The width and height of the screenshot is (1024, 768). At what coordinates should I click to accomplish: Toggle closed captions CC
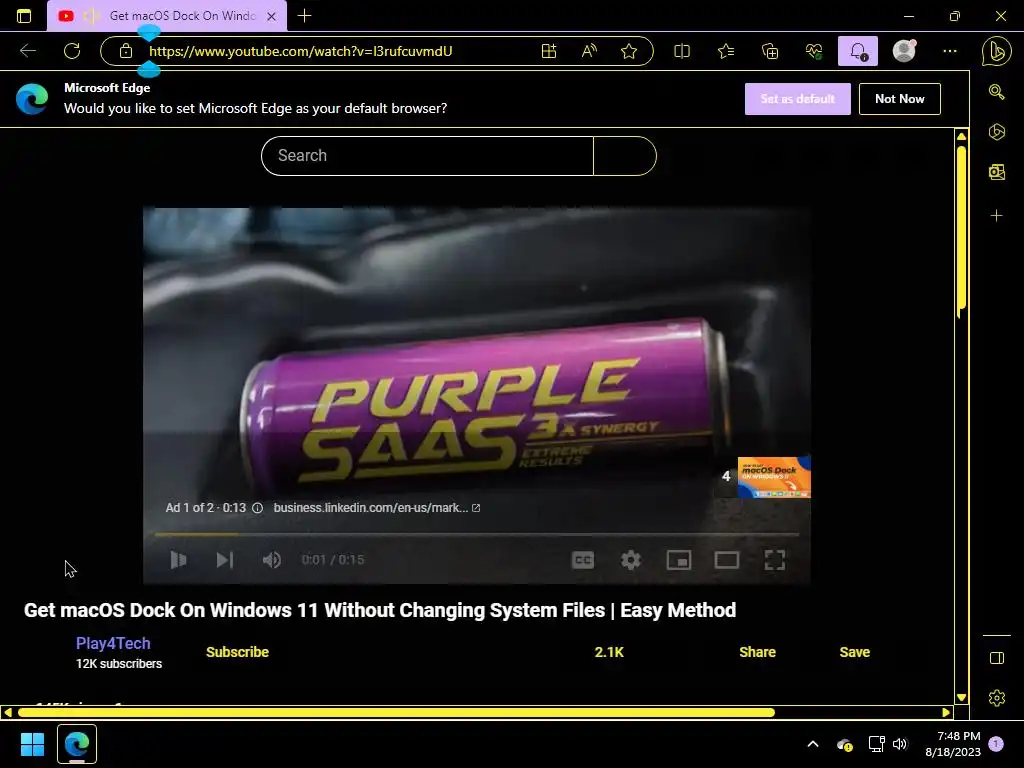tap(583, 560)
